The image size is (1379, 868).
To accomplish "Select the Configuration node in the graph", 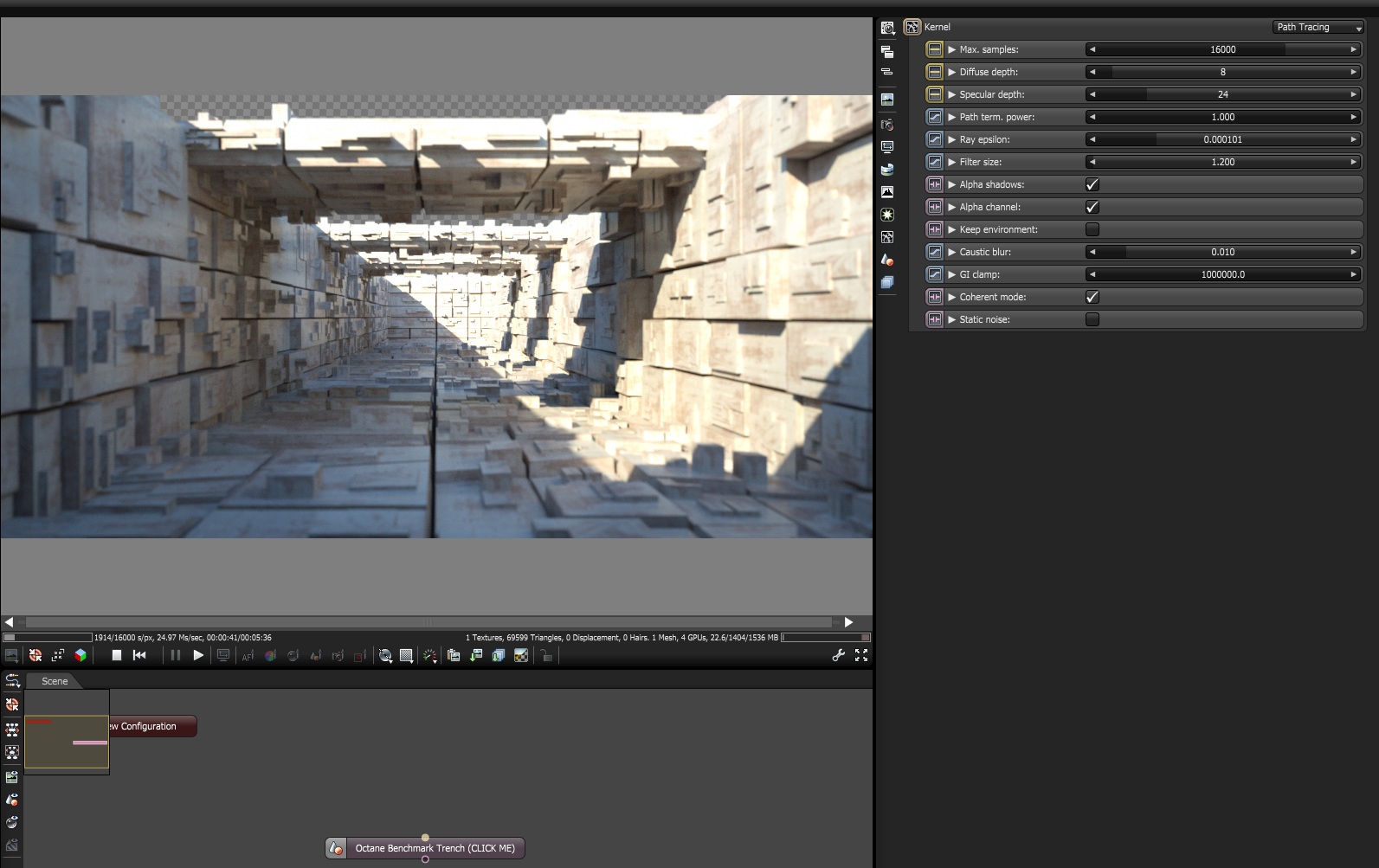I will (152, 726).
